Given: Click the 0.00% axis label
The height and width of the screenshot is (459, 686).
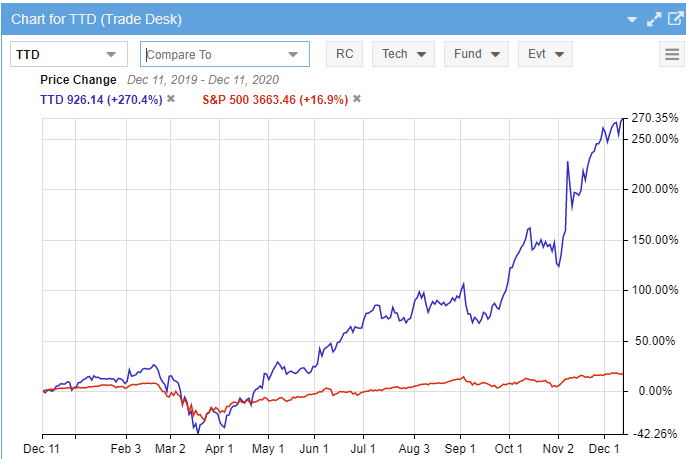Looking at the screenshot, I should click(x=655, y=391).
